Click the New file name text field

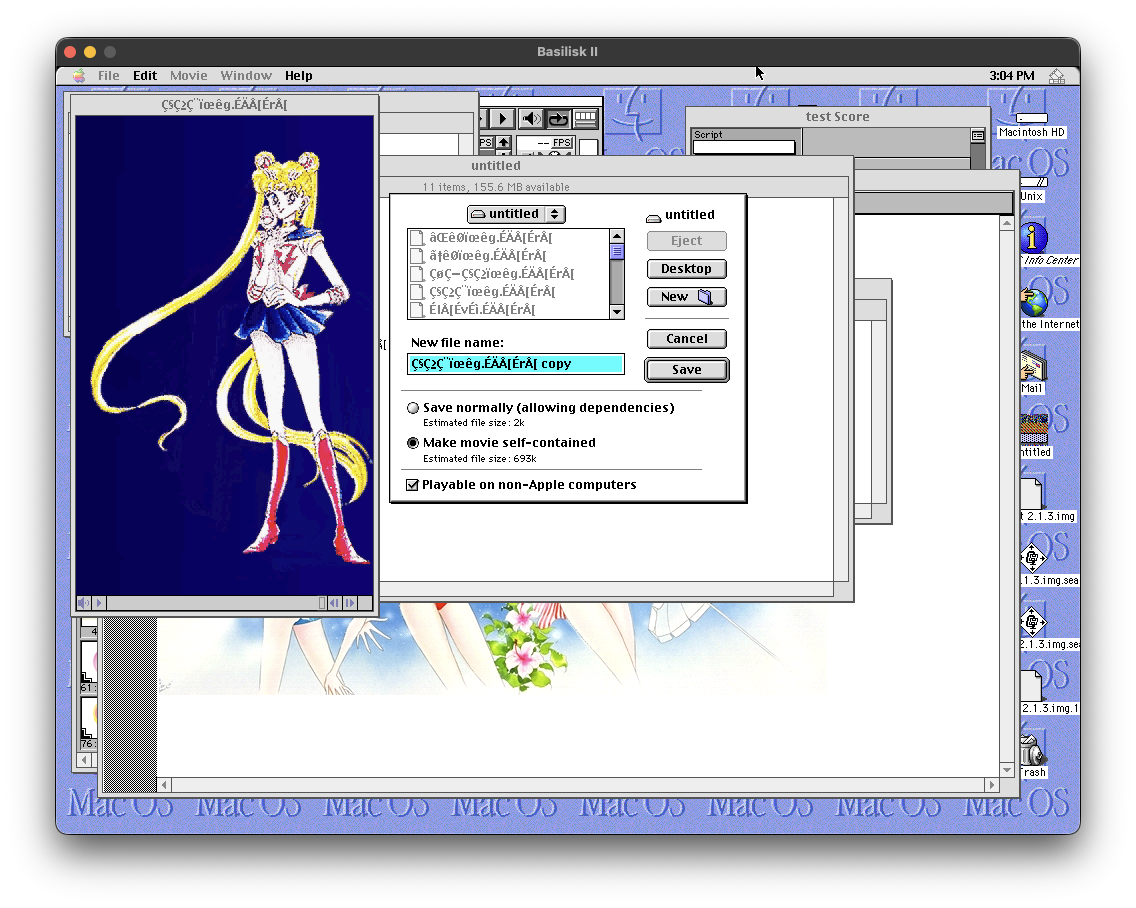click(x=515, y=364)
